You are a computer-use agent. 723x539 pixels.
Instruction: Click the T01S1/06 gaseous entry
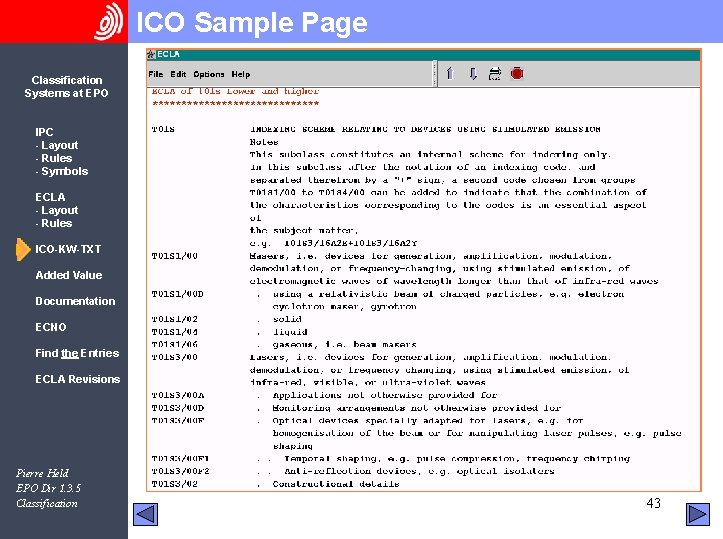(175, 344)
